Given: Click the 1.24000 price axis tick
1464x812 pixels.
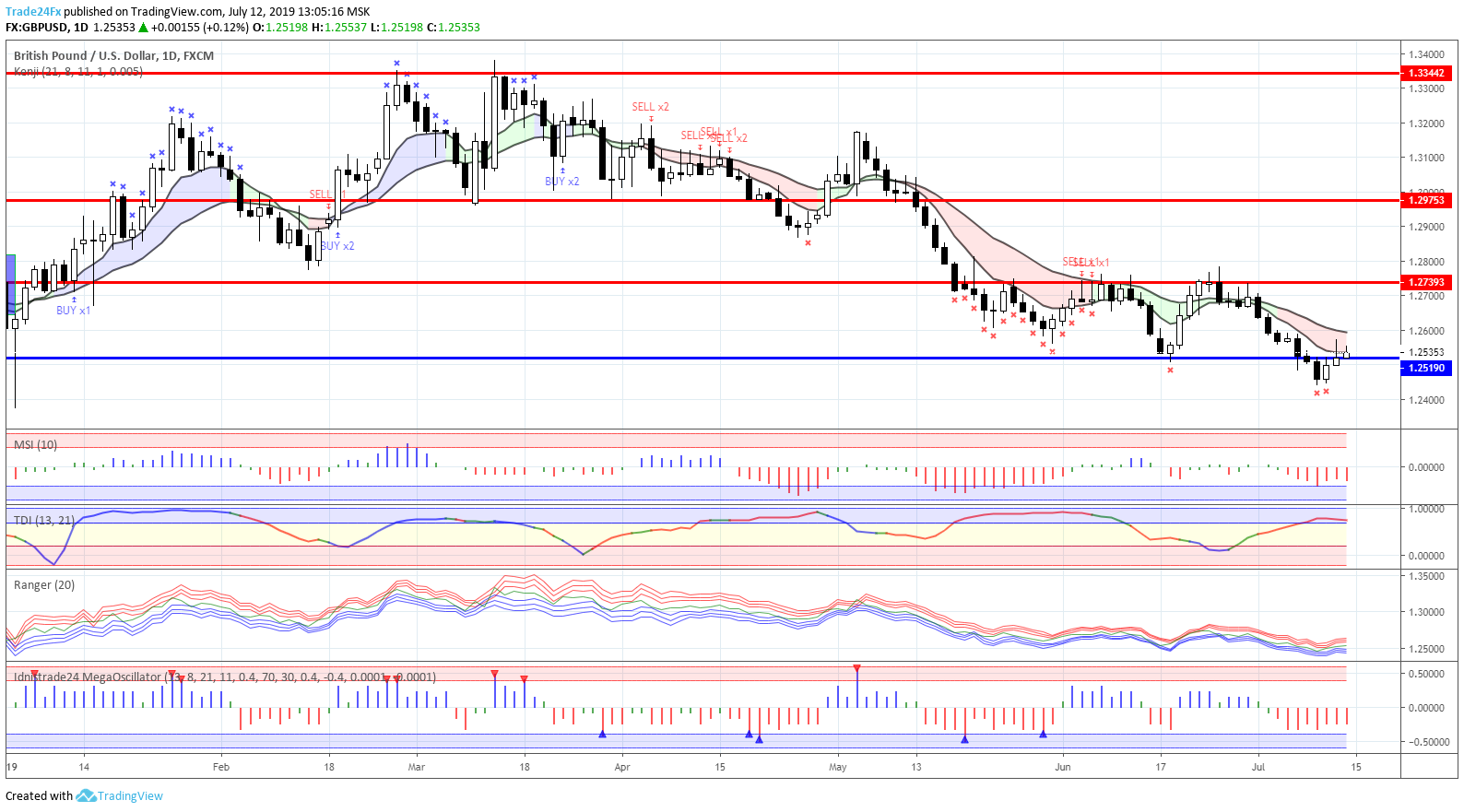Looking at the screenshot, I should click(1426, 400).
